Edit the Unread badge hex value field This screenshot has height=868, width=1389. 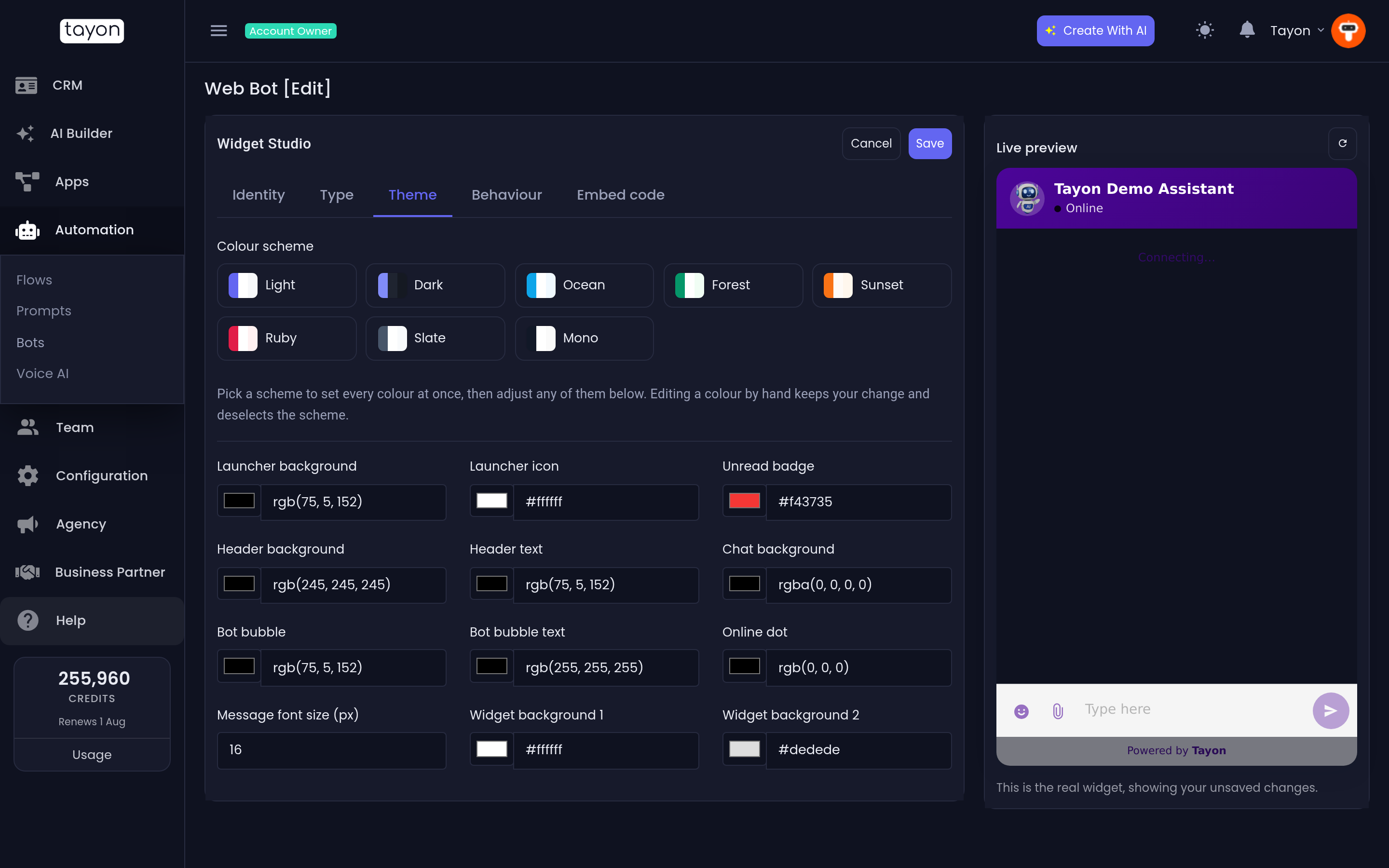[858, 502]
